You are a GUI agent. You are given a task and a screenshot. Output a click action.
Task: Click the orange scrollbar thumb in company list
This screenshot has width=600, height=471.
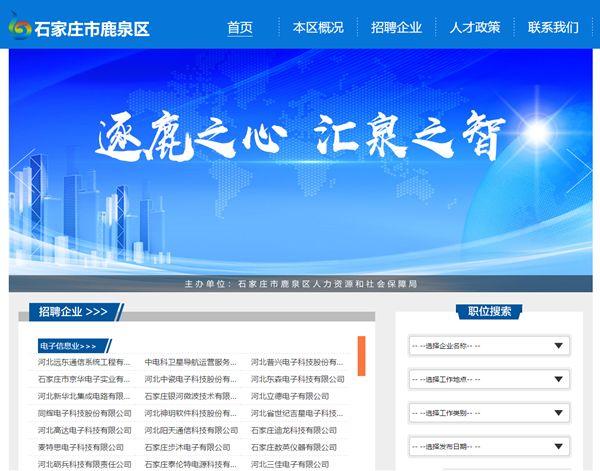point(361,356)
